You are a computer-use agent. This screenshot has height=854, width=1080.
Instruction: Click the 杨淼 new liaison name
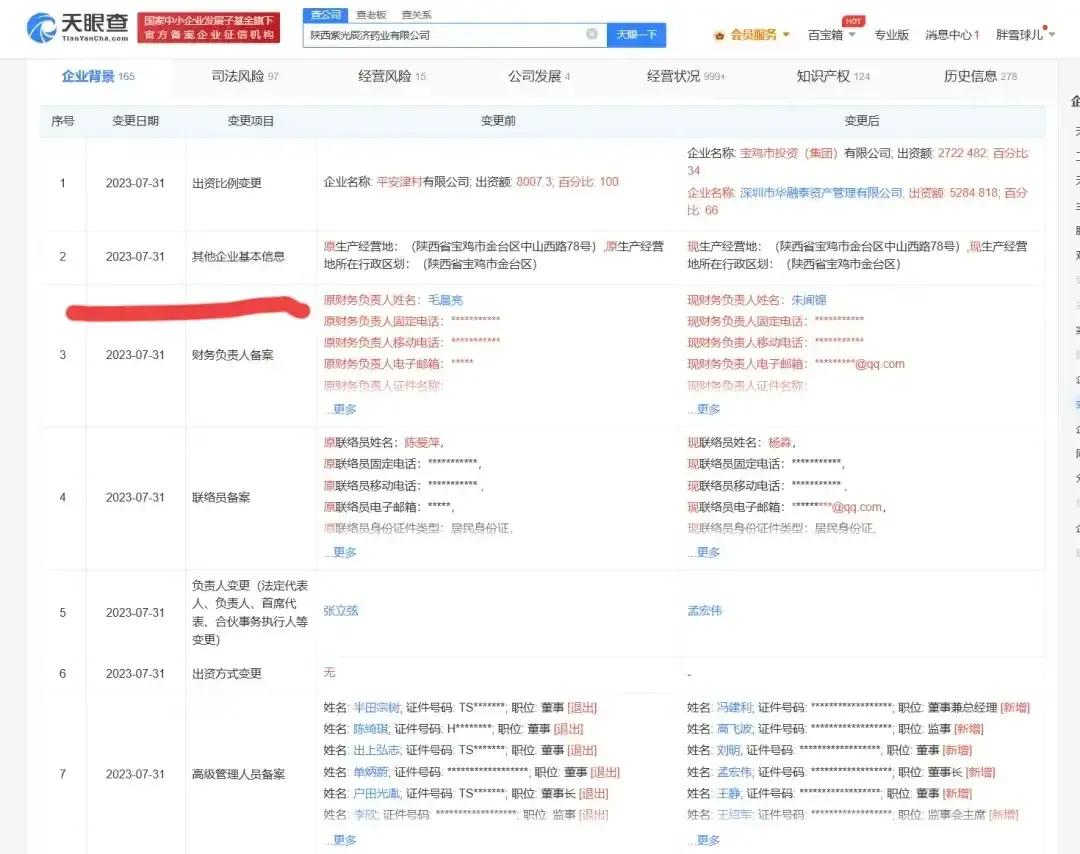tap(780, 442)
